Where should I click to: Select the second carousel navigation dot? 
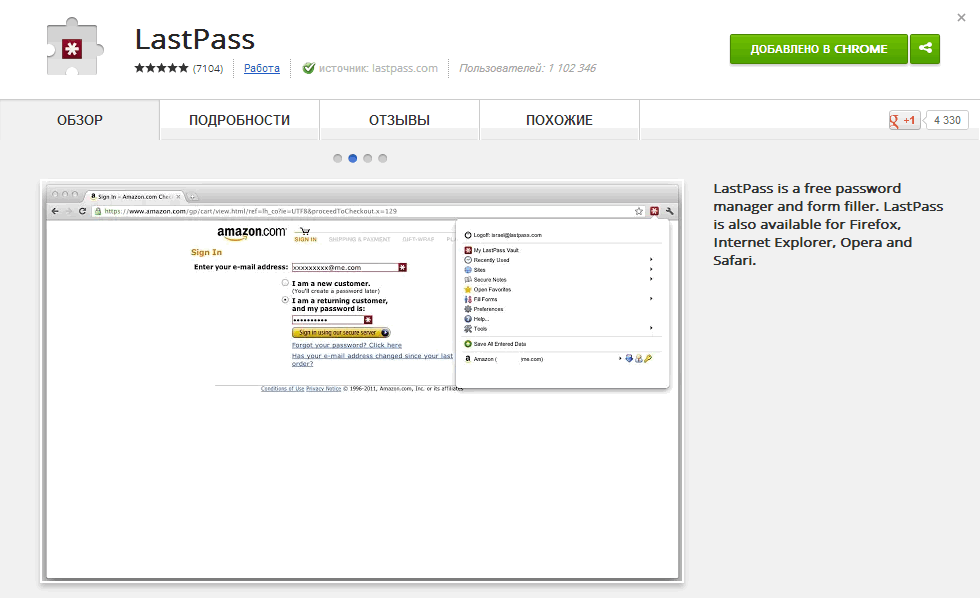352,158
